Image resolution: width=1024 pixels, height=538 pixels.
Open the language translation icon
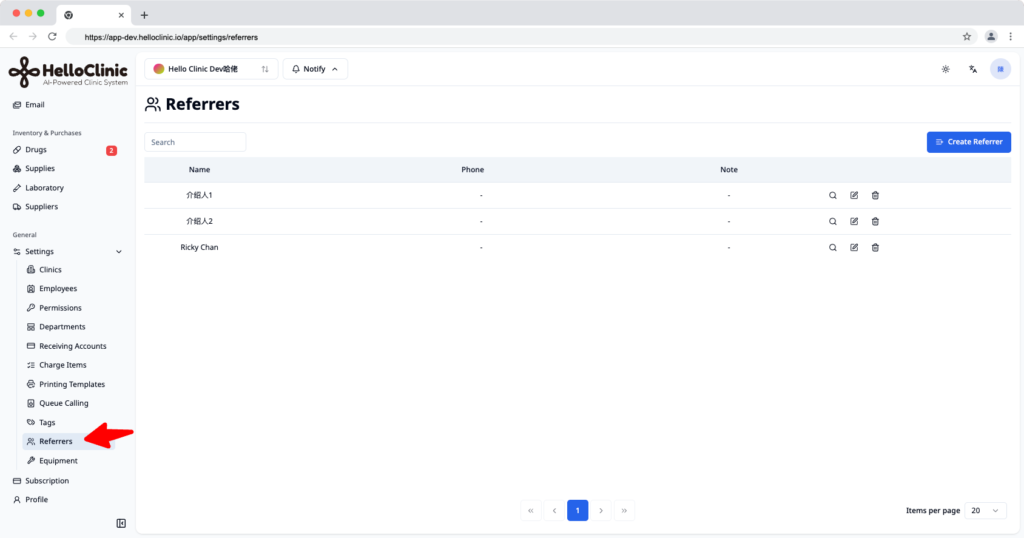click(972, 69)
